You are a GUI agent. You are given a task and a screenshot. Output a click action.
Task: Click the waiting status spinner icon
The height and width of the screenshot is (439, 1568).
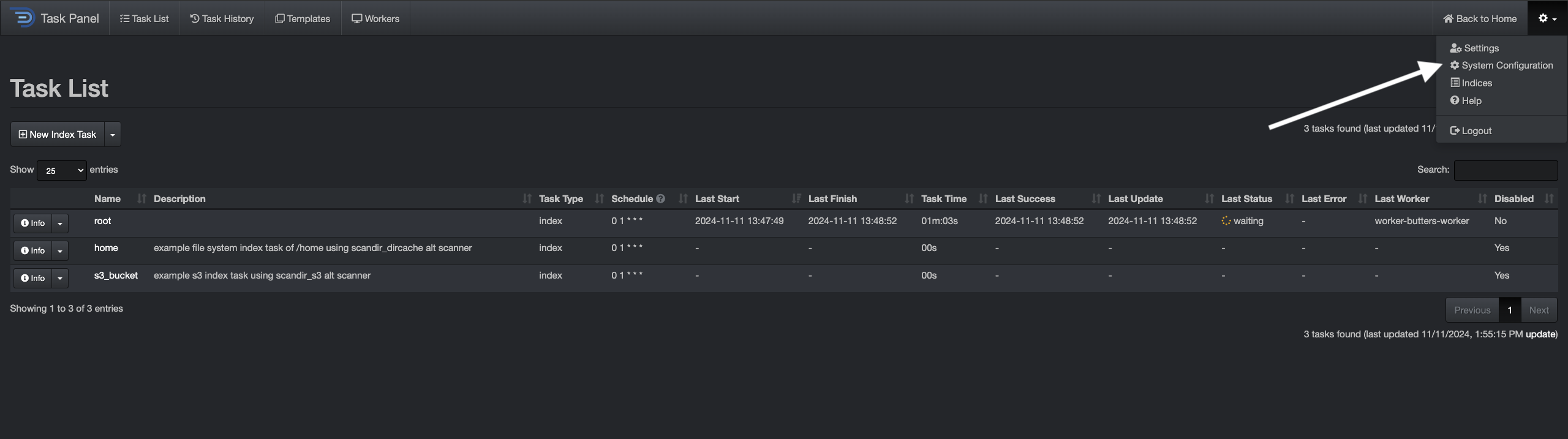pos(1226,221)
